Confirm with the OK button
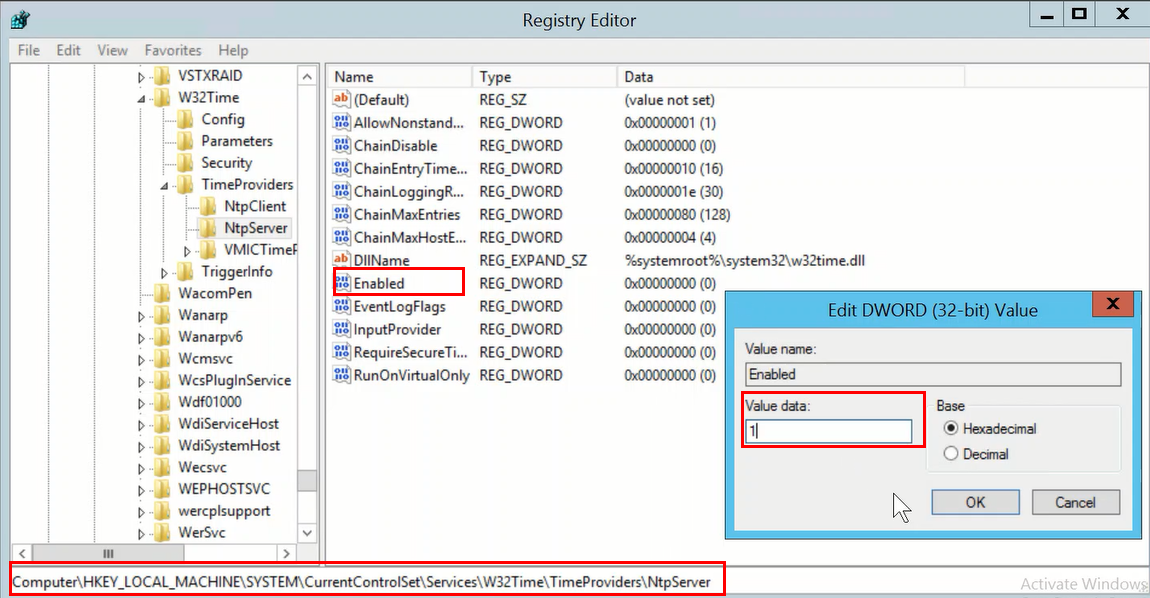 point(975,502)
